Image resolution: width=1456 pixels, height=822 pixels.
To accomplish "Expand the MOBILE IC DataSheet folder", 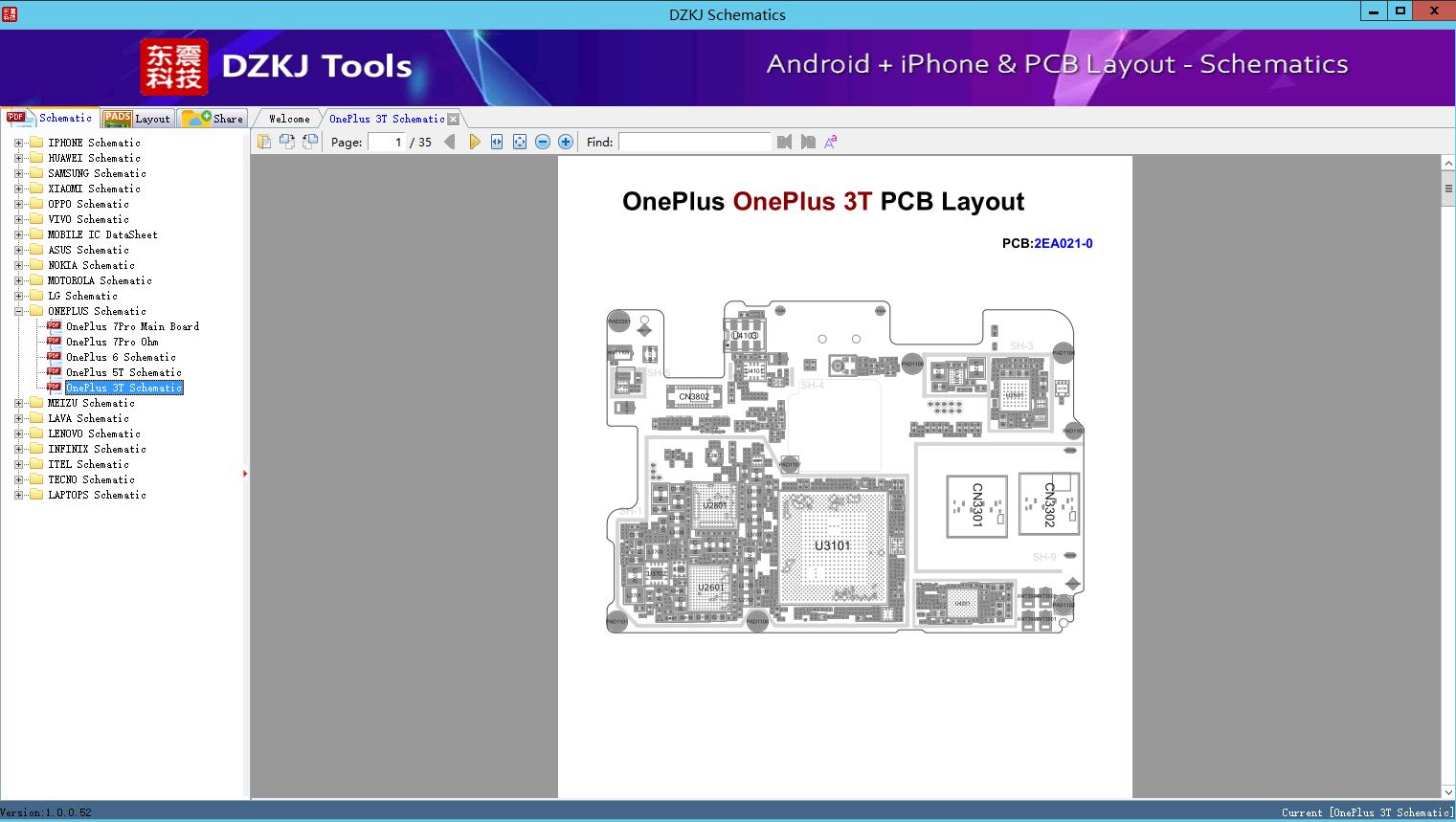I will [x=18, y=234].
